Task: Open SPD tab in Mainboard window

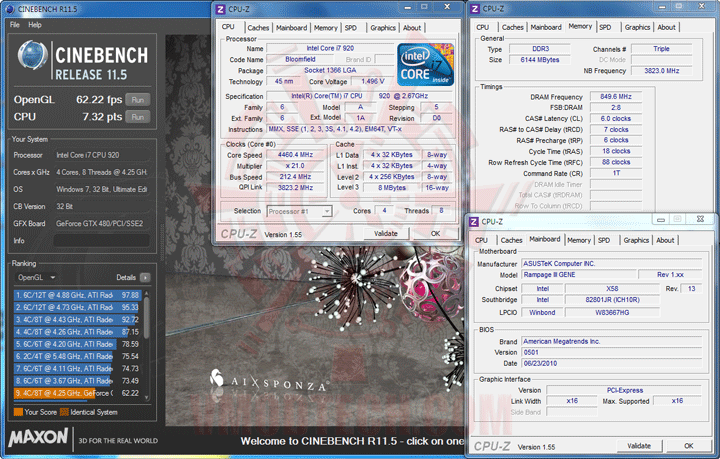Action: (x=604, y=240)
